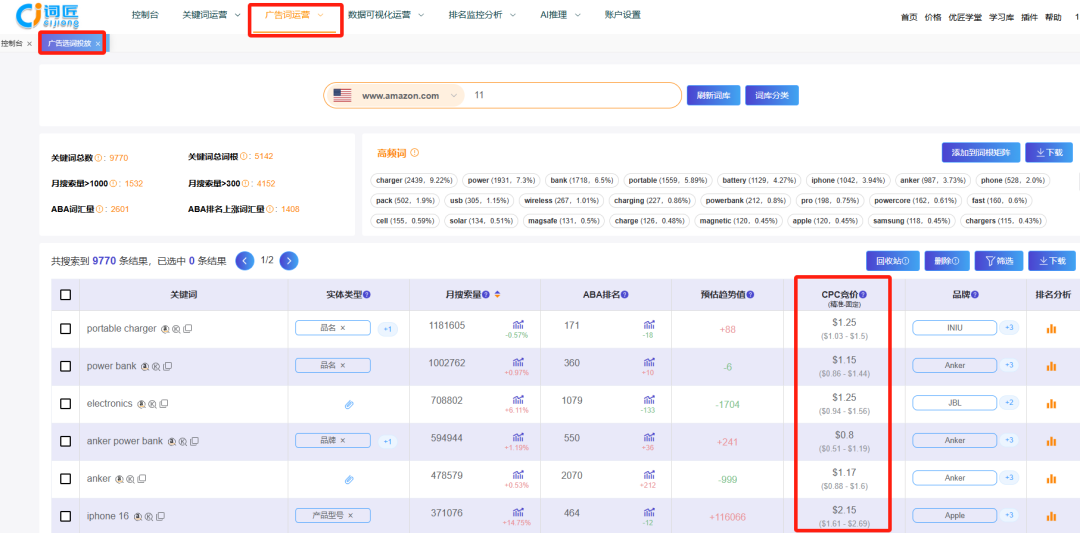The width and height of the screenshot is (1080, 533).
Task: Go to next results page arrow
Action: pos(289,261)
